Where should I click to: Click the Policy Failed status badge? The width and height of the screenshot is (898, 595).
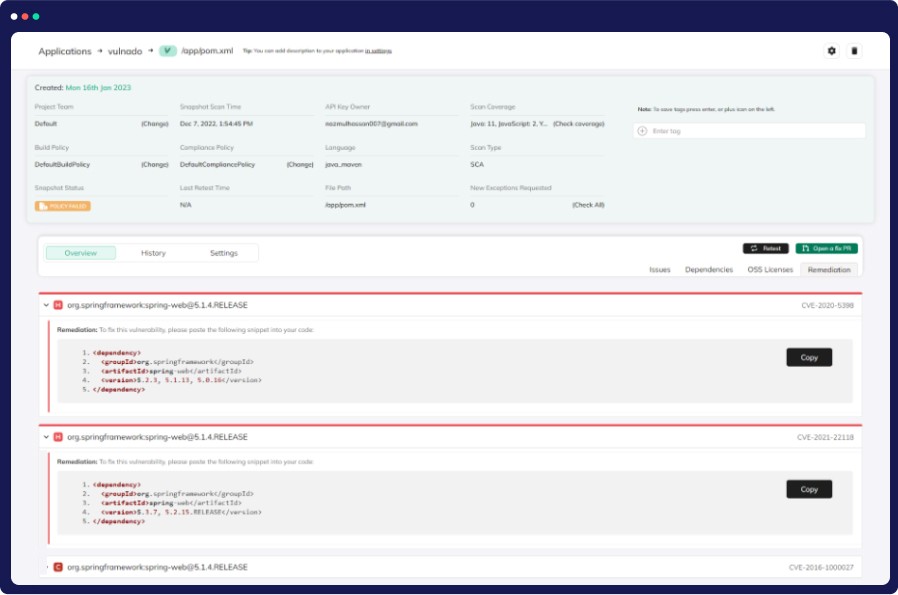click(63, 206)
